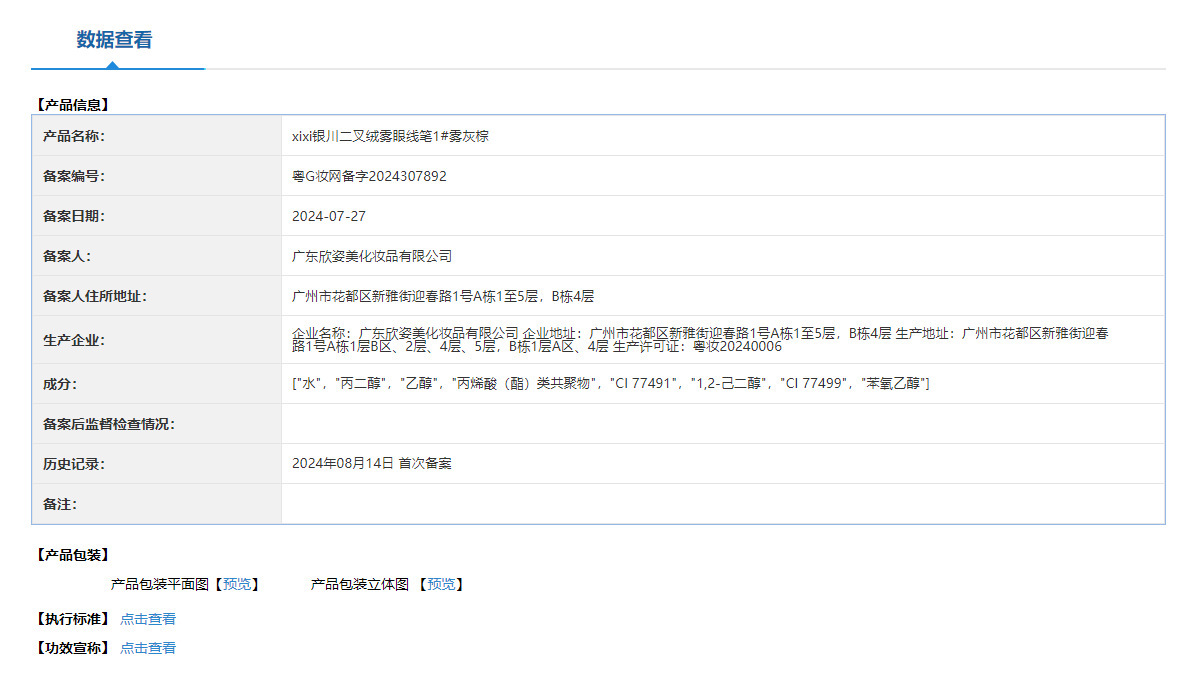Open 预览 link for 产品包装平面图

pos(237,584)
